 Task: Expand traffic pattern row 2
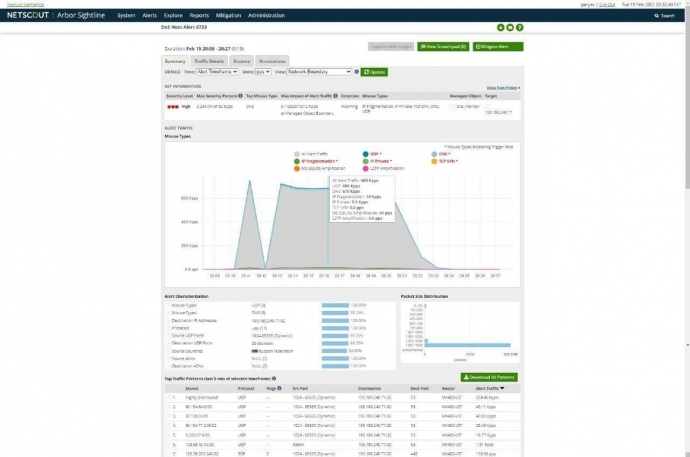coord(169,407)
